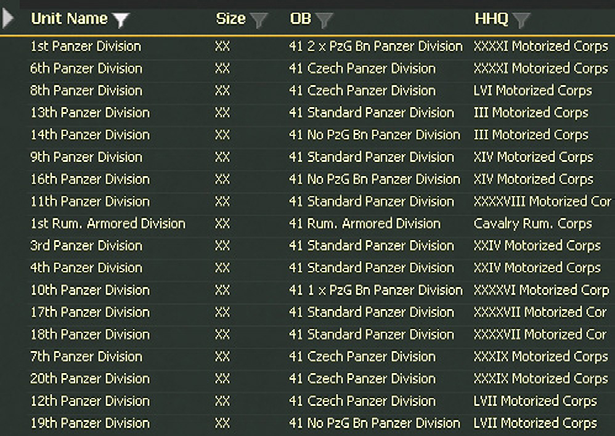The height and width of the screenshot is (436, 615).
Task: Select the 1st Panzer Division row
Action: point(86,47)
